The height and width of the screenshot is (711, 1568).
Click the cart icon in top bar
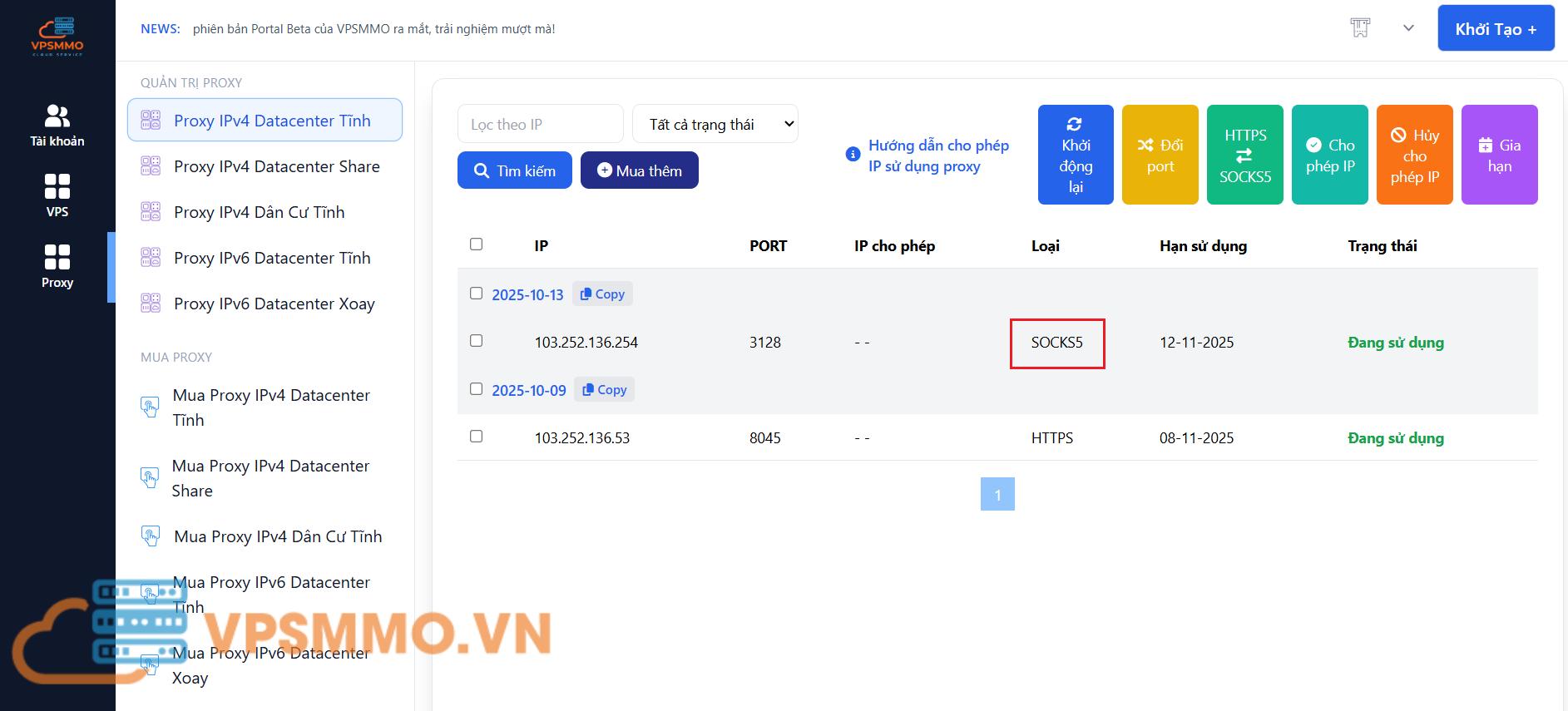click(x=1360, y=28)
